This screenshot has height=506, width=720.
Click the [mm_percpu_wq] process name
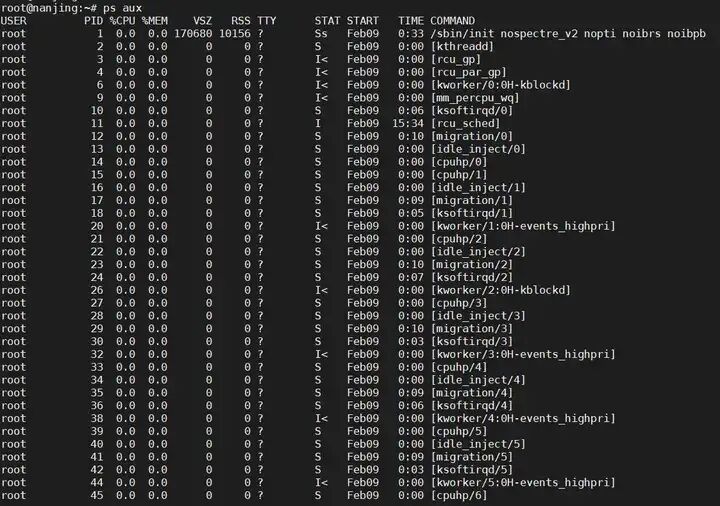pos(475,97)
